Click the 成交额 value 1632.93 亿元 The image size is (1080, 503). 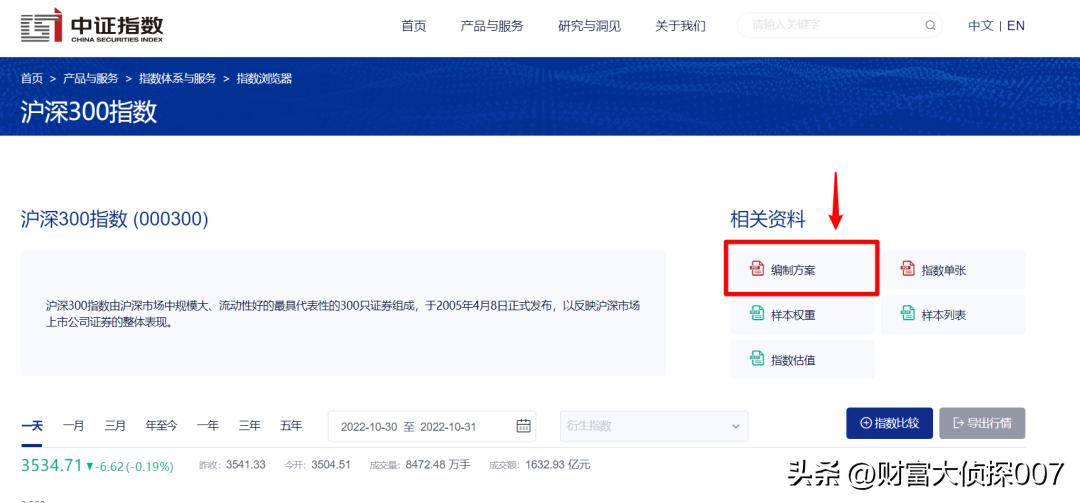coord(558,465)
